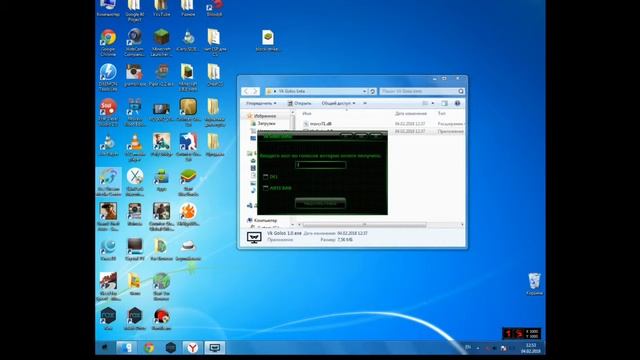Select the Recycle Bin icon

[x=534, y=283]
